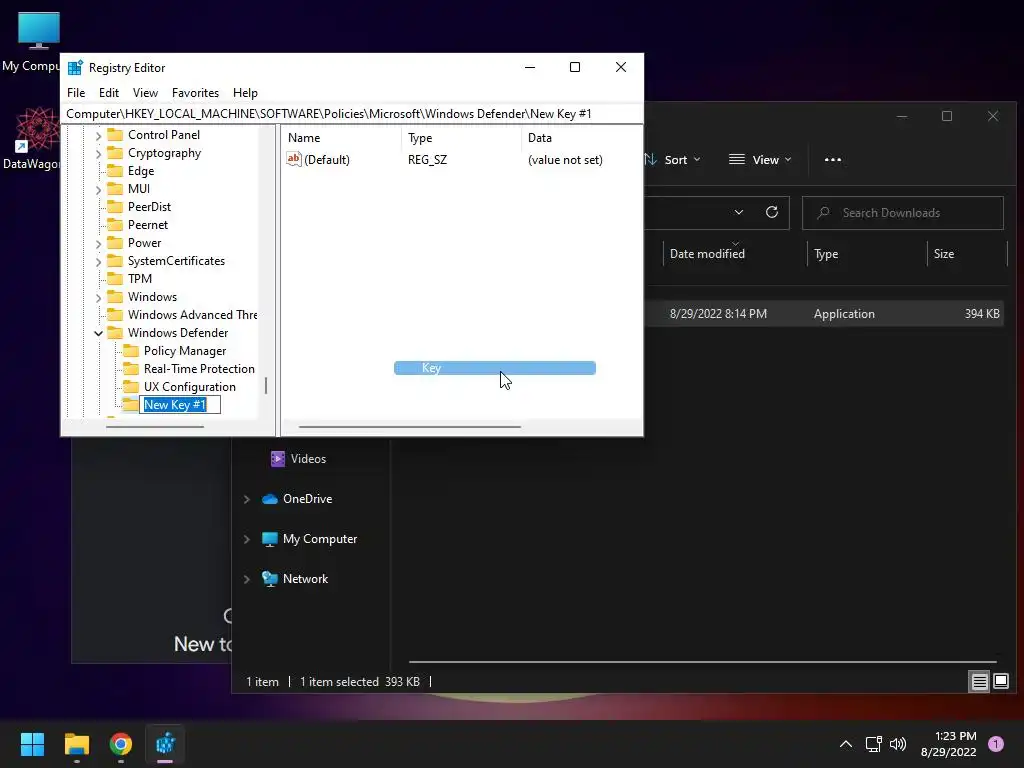Open See more options in File Explorer
1024x768 pixels.
coord(833,159)
